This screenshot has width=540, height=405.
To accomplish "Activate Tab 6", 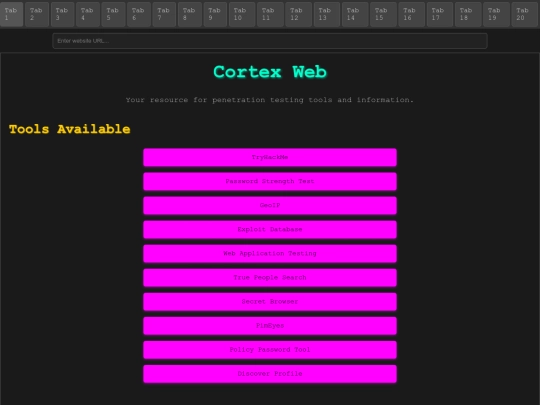I will [x=139, y=14].
